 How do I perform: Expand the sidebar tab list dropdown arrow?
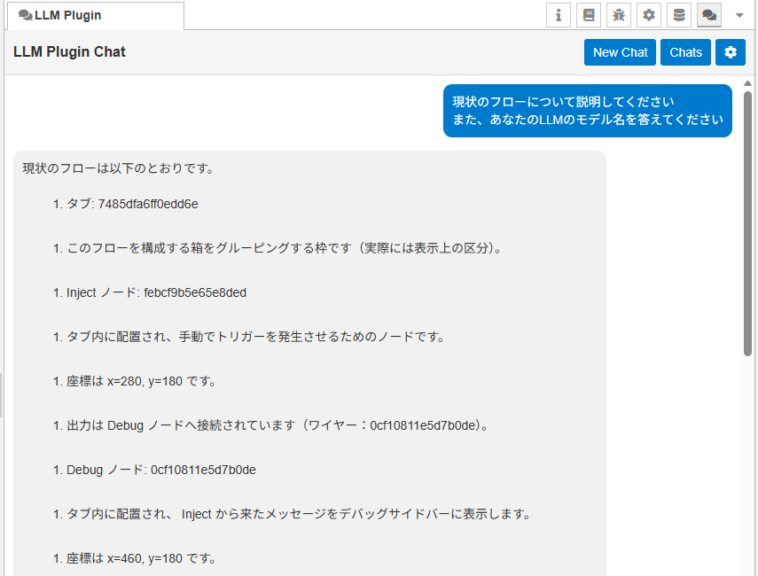tap(739, 15)
